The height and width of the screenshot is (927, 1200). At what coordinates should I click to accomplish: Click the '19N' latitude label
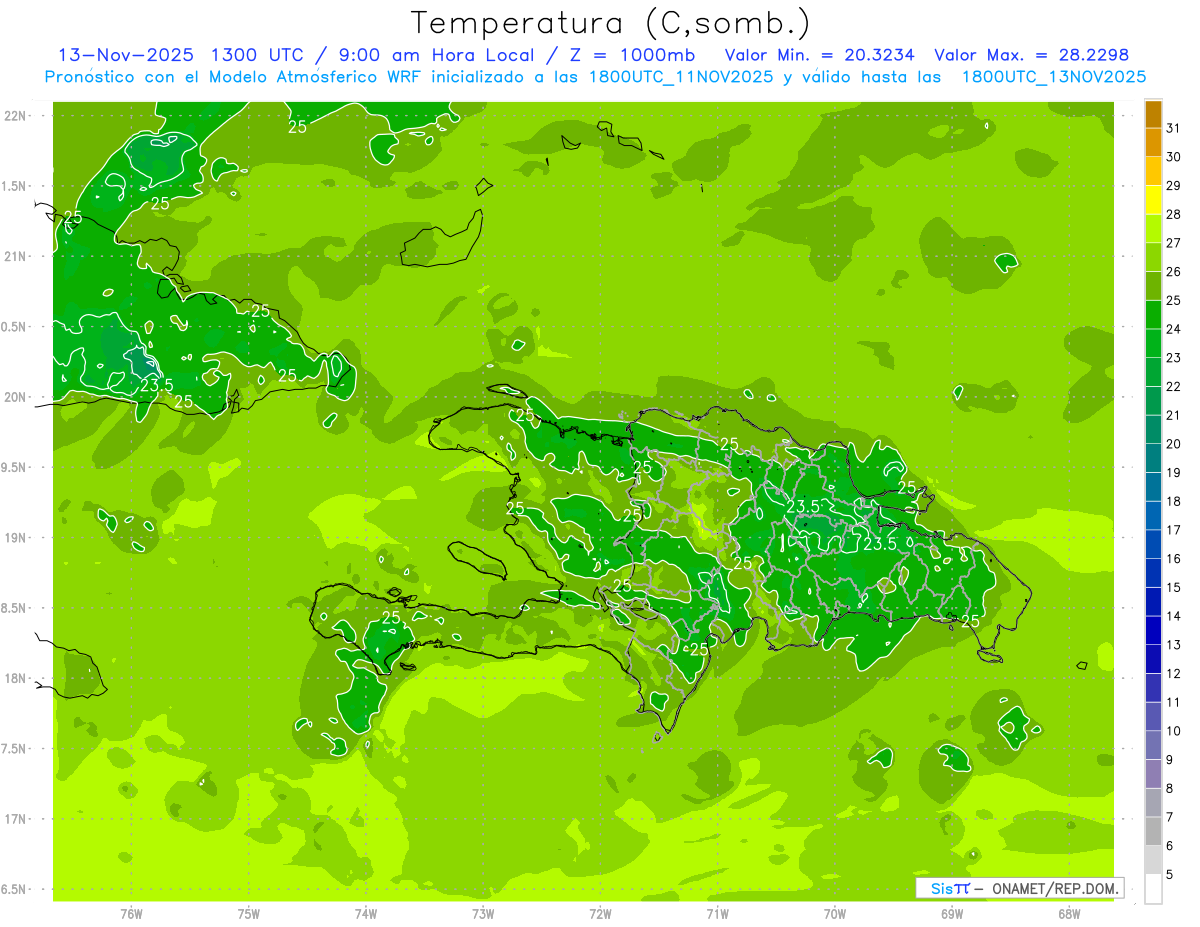coord(16,537)
